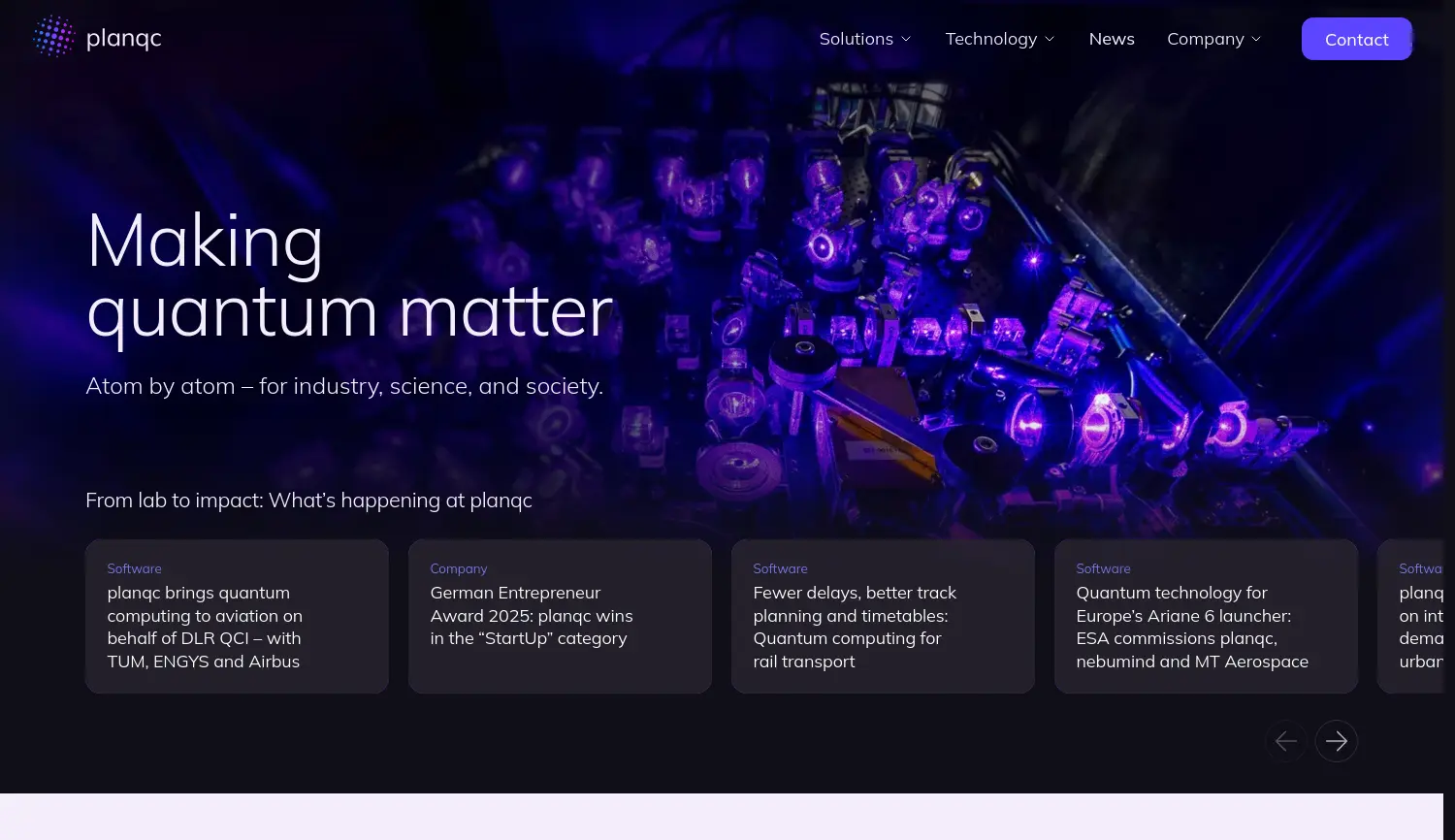Click the planqc dotted sphere logo icon

tap(53, 38)
